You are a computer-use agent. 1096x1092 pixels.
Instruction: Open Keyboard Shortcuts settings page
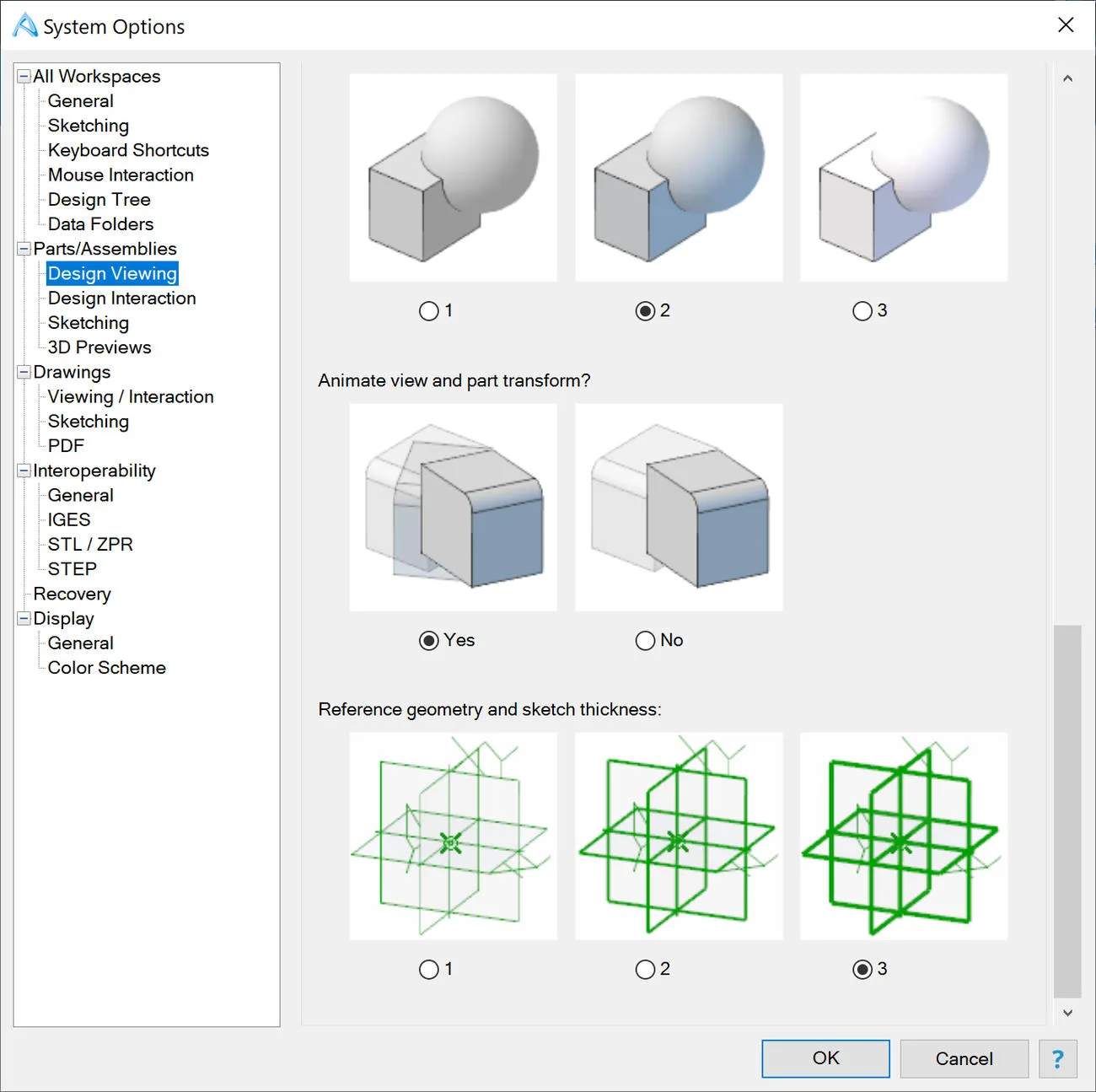[128, 150]
